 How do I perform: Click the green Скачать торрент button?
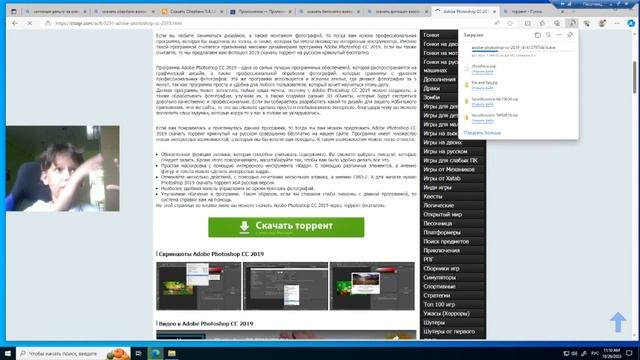(286, 227)
